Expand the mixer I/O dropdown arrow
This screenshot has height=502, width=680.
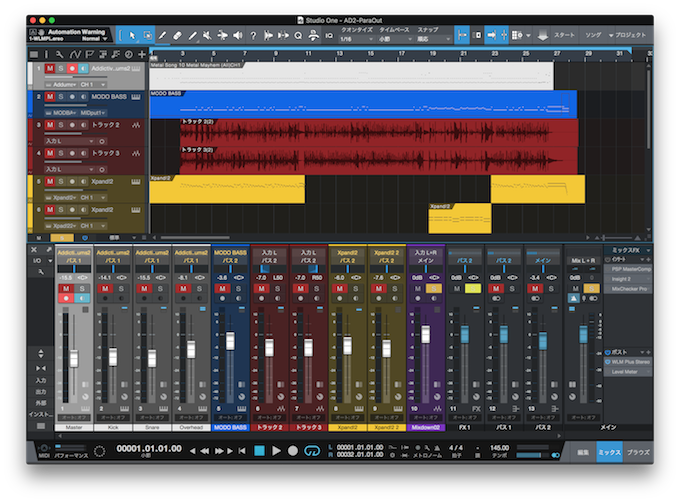click(x=50, y=261)
